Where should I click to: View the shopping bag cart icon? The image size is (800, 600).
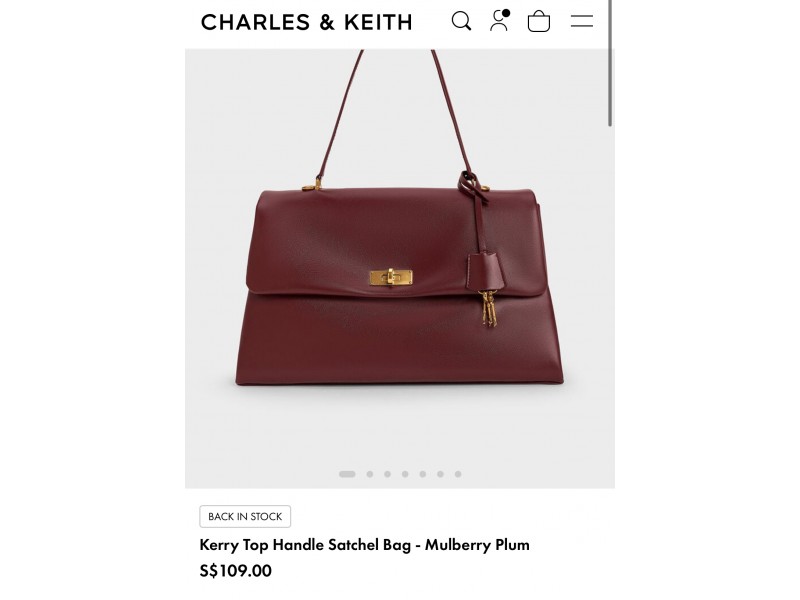coord(539,21)
